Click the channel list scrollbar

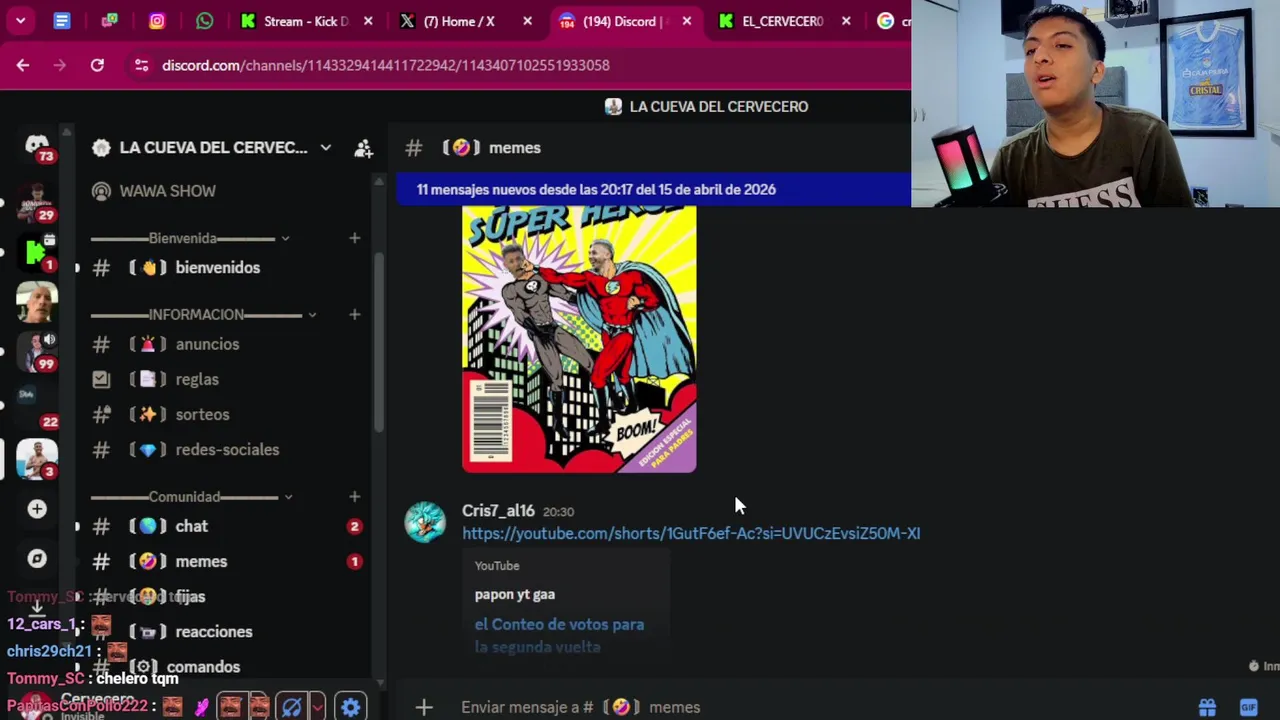[379, 345]
